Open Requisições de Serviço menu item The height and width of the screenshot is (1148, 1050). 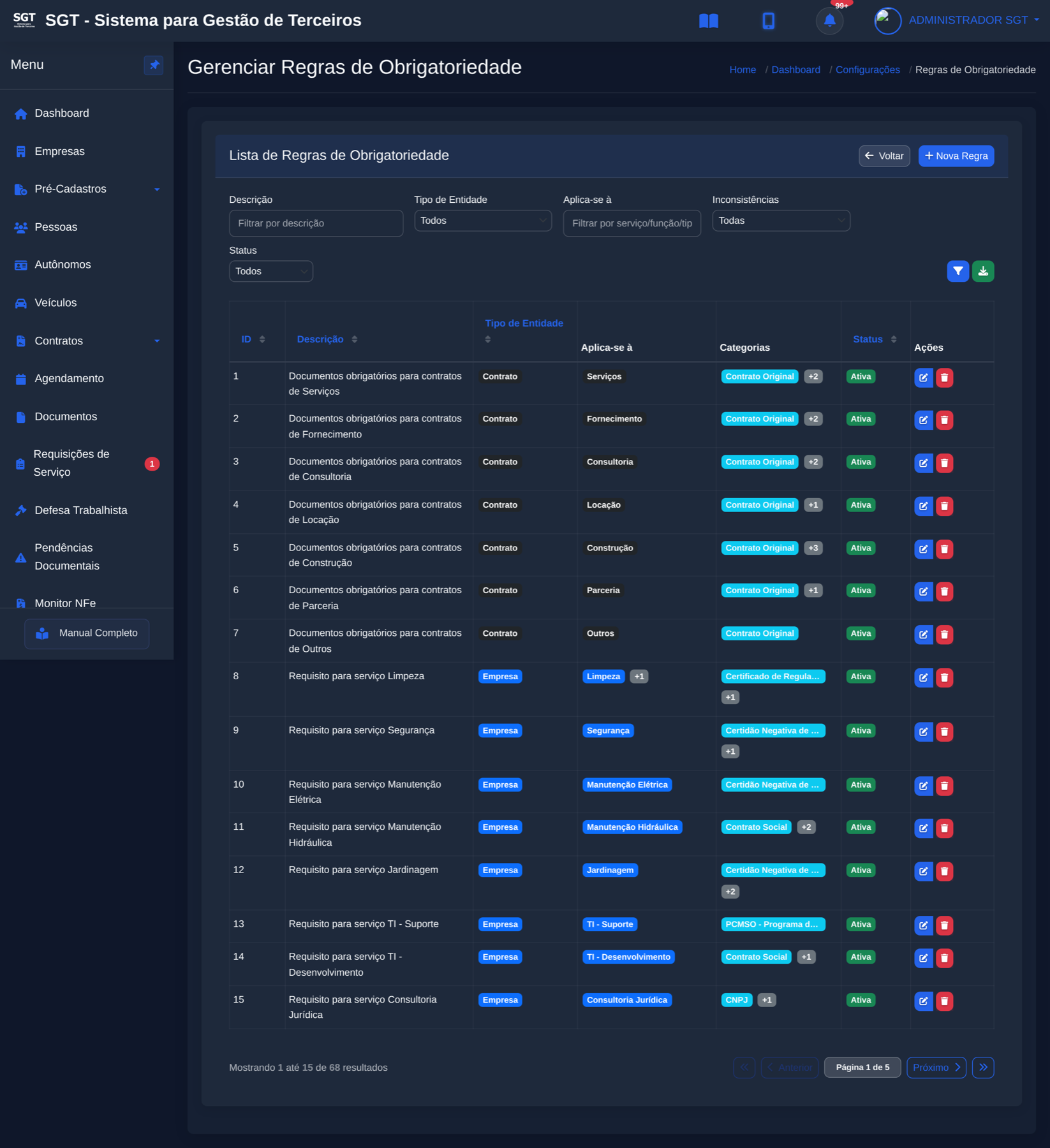pyautogui.click(x=87, y=463)
